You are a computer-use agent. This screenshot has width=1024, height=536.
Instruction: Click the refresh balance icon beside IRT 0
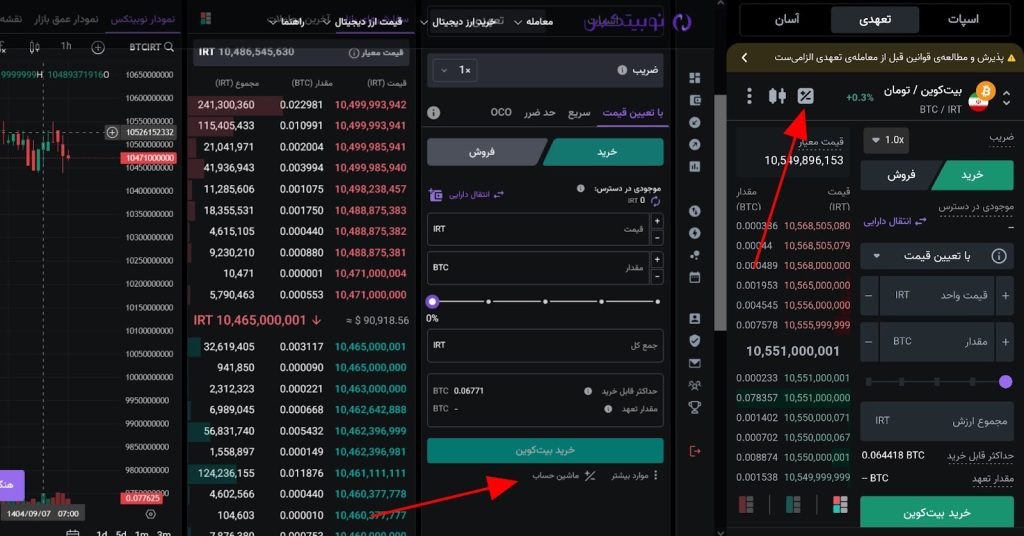(656, 201)
